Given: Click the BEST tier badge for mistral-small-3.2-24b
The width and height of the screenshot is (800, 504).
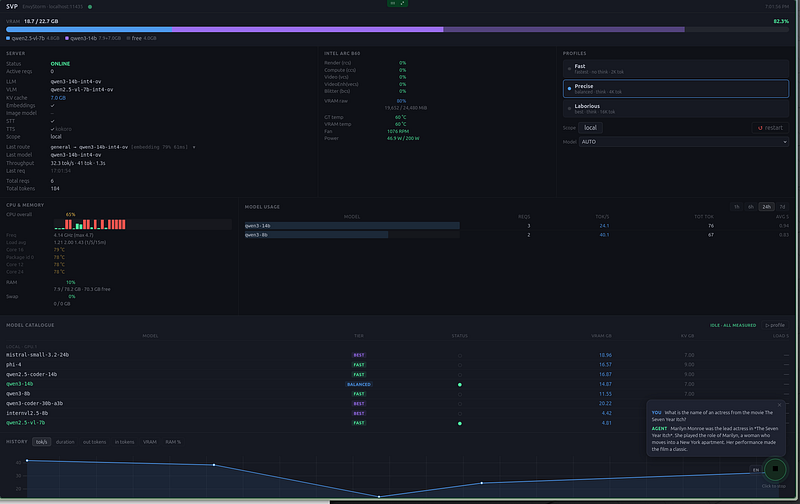Looking at the screenshot, I should [x=359, y=355].
